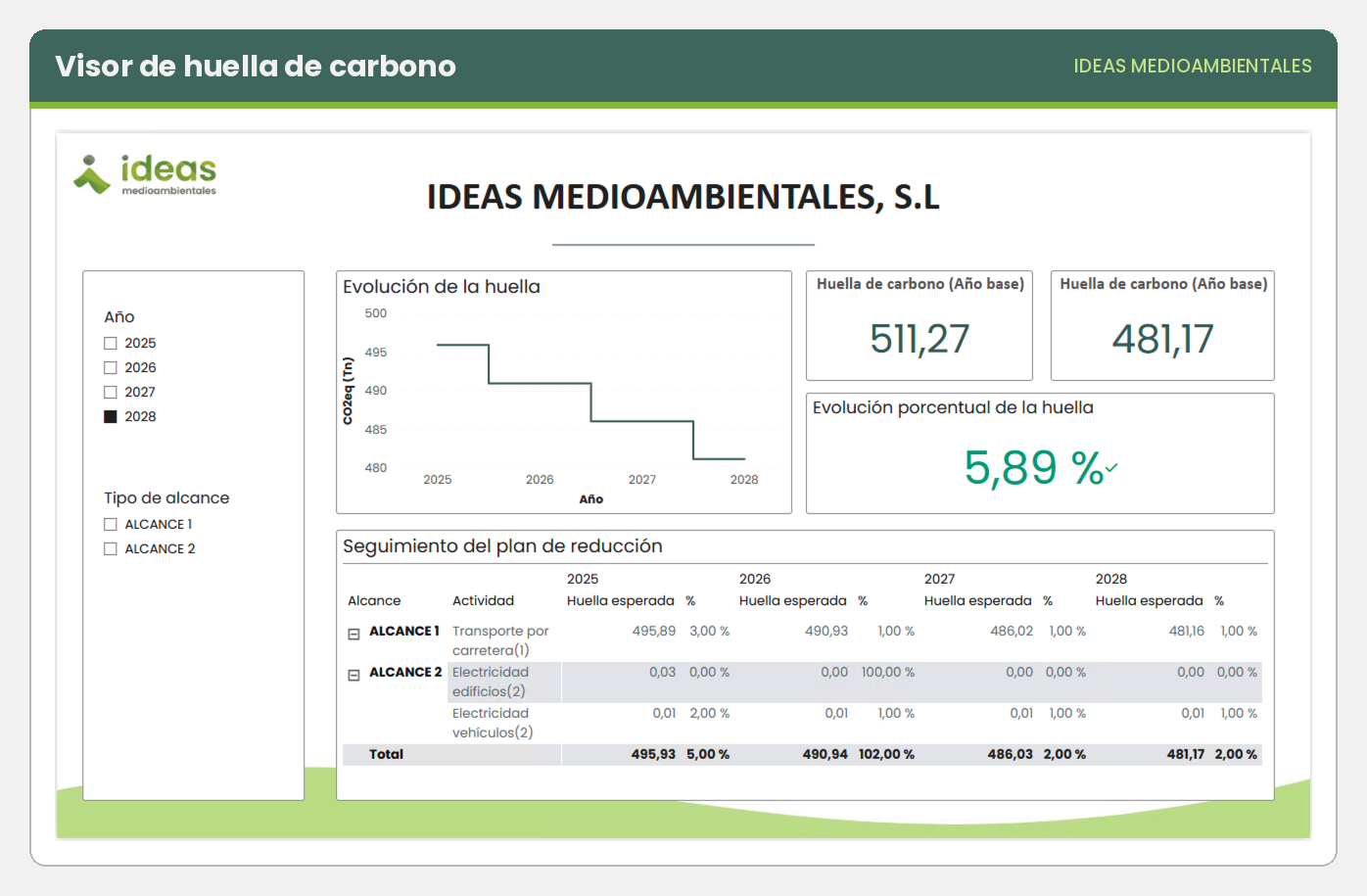The image size is (1367, 896).
Task: Open the IDEAS MEDIOAMBIENTALES header link
Action: pos(1193,66)
